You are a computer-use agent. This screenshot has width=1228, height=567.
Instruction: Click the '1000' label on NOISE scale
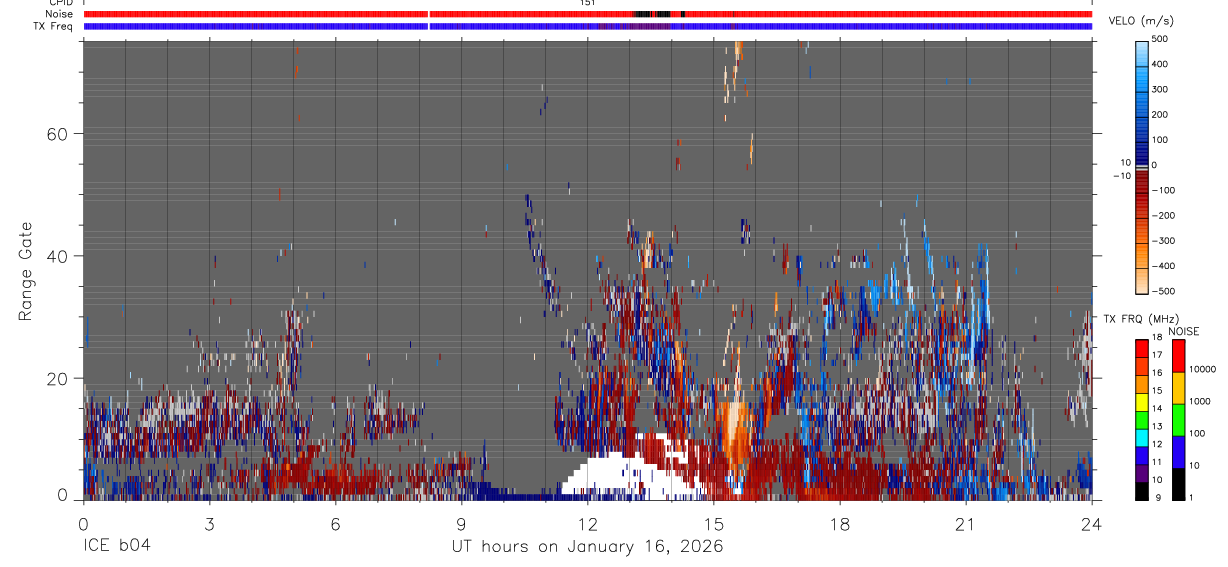pyautogui.click(x=1200, y=401)
